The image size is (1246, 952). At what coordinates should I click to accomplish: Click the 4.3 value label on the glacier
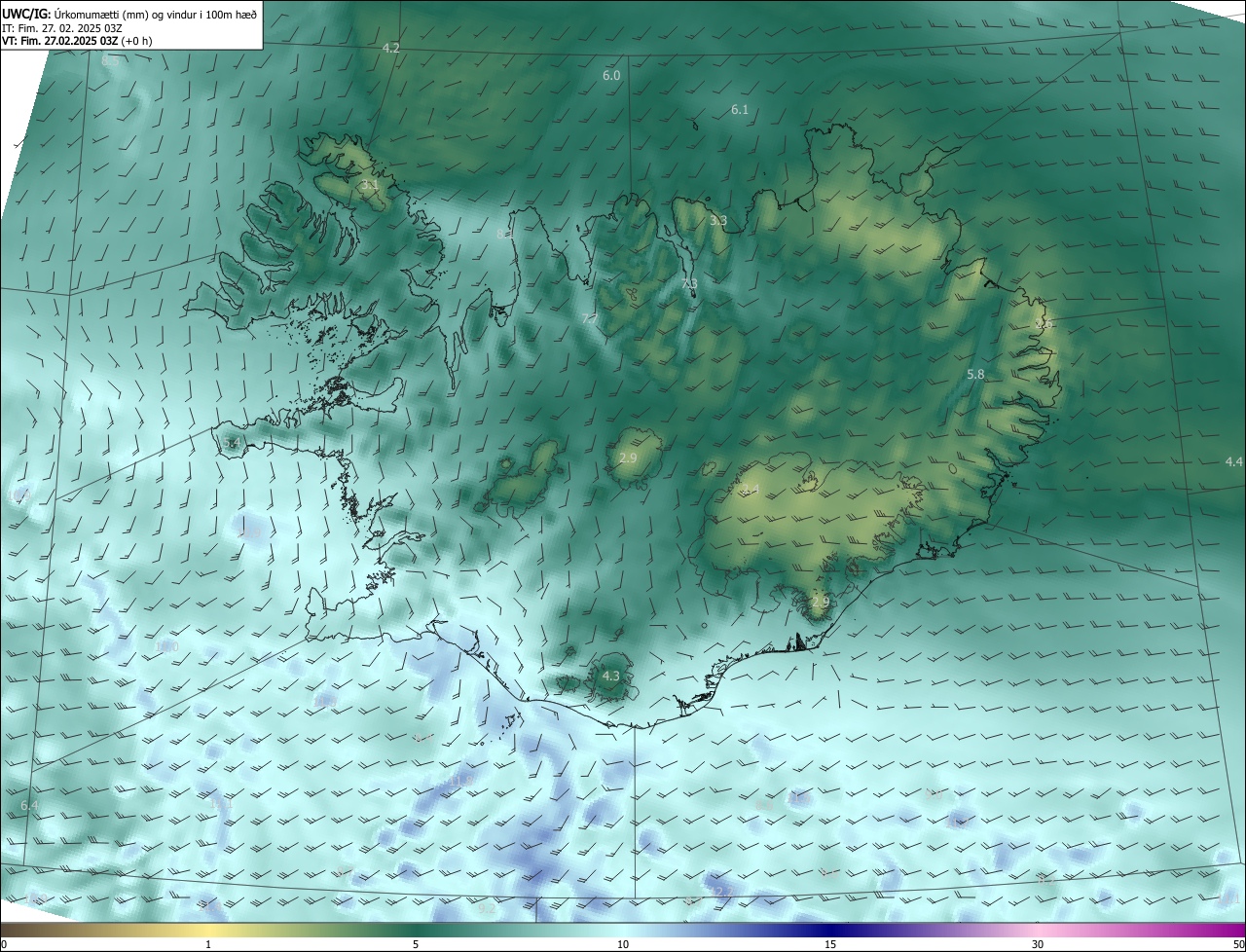click(x=610, y=676)
